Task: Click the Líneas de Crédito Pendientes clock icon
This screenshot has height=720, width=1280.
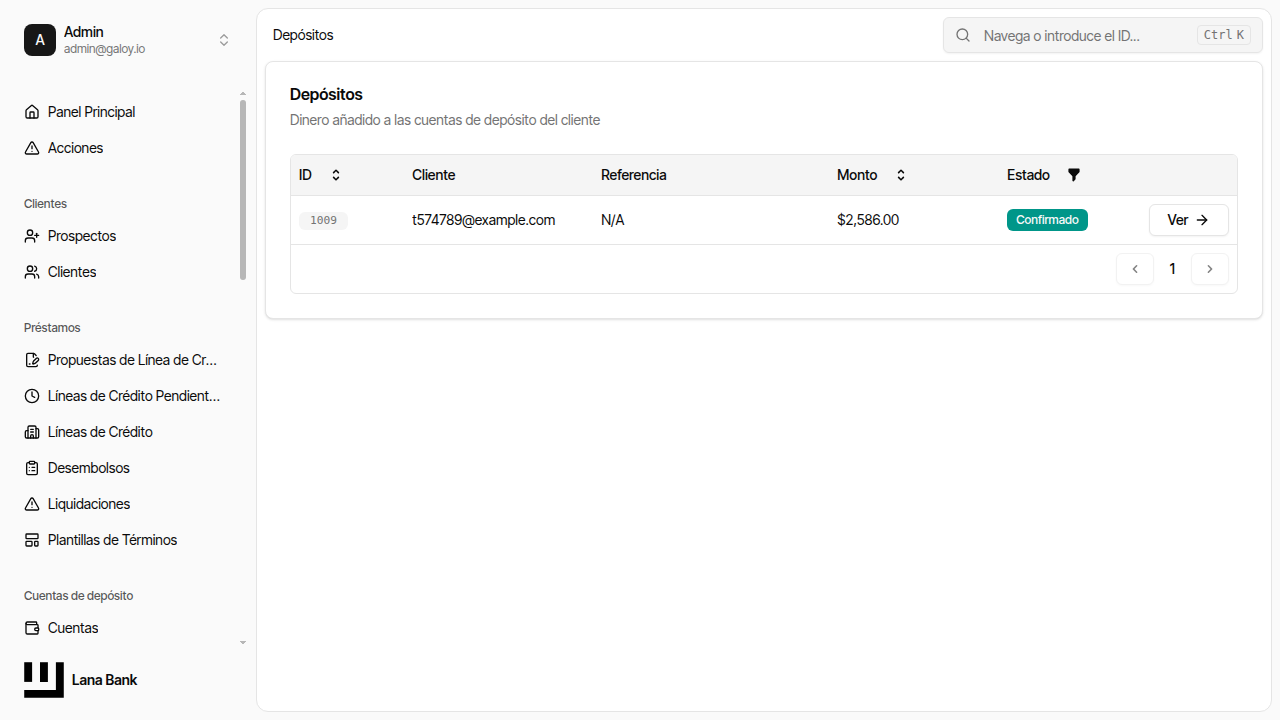Action: (x=32, y=396)
